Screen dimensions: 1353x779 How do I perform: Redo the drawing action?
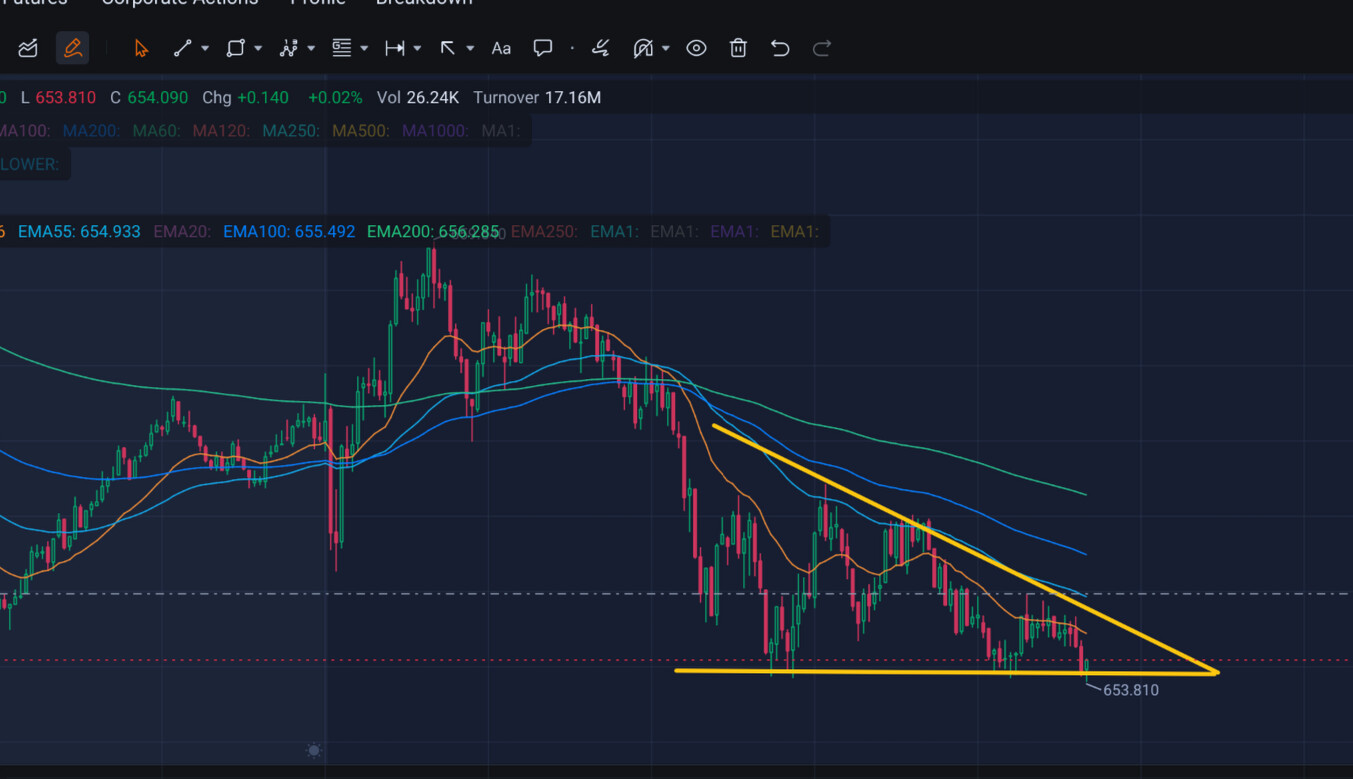(x=822, y=48)
